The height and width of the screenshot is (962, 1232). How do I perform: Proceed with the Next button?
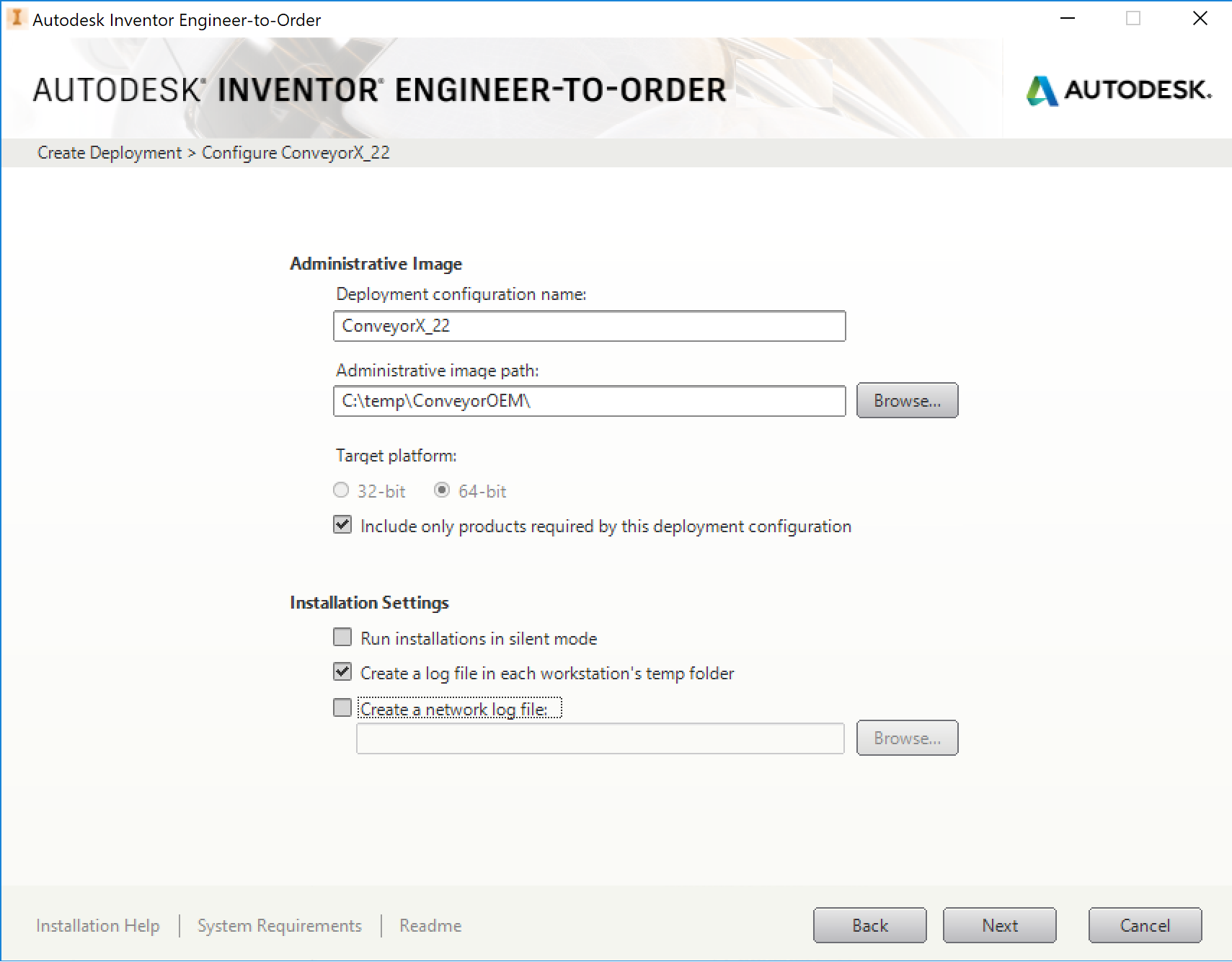pos(999,925)
